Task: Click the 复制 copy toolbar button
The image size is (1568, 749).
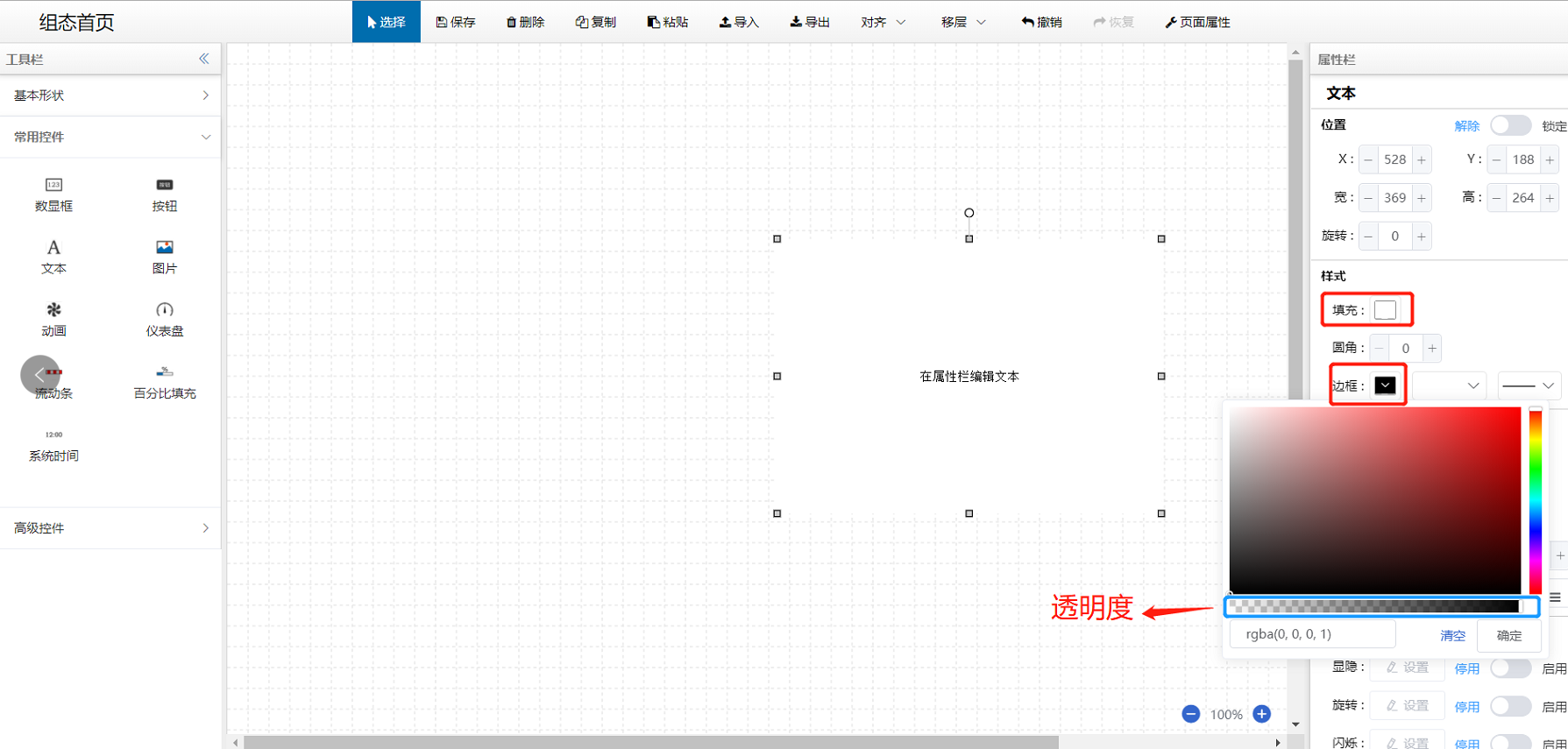Action: tap(596, 22)
